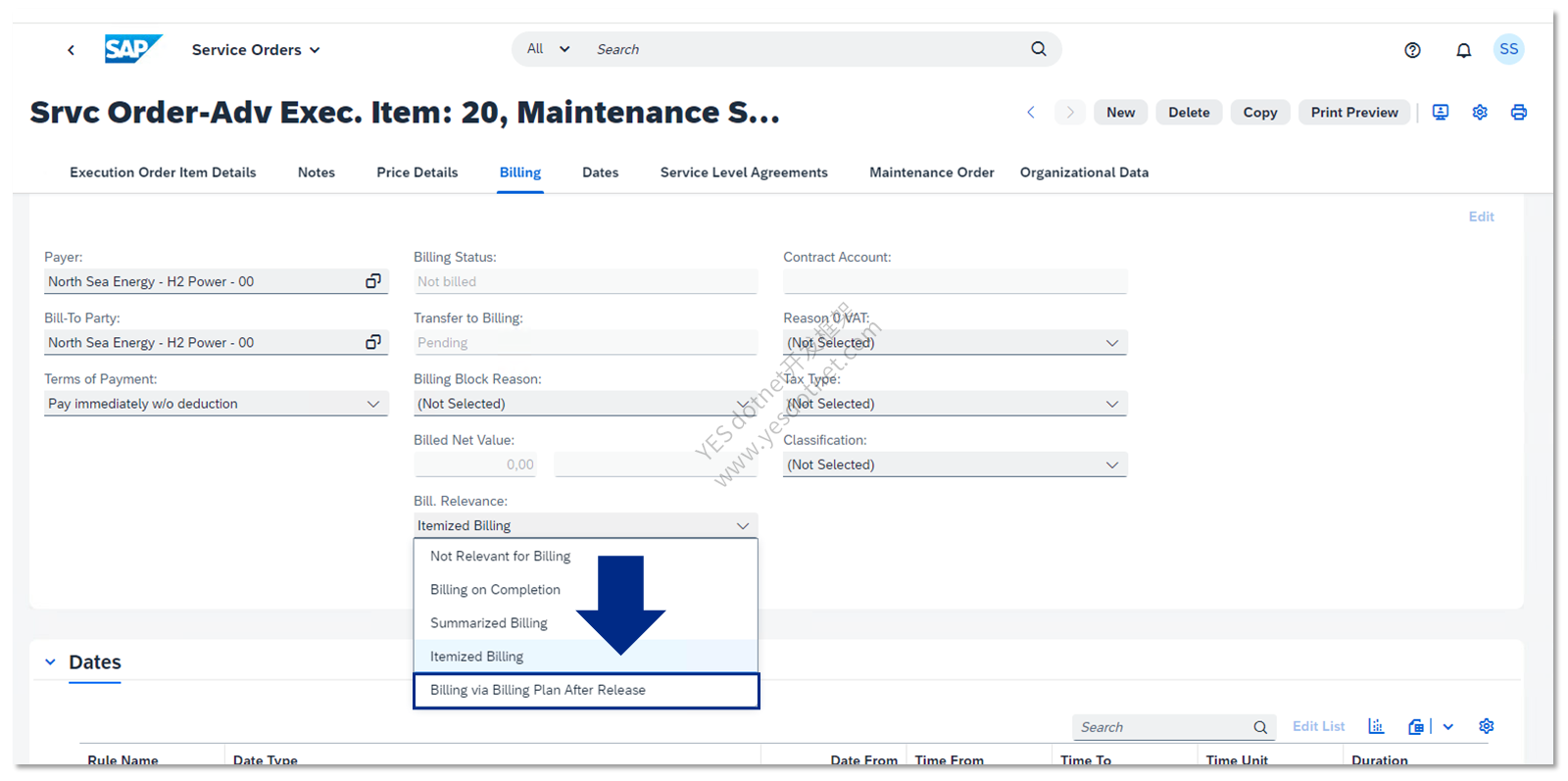Click the export to spreadsheet icon

[x=1415, y=726]
